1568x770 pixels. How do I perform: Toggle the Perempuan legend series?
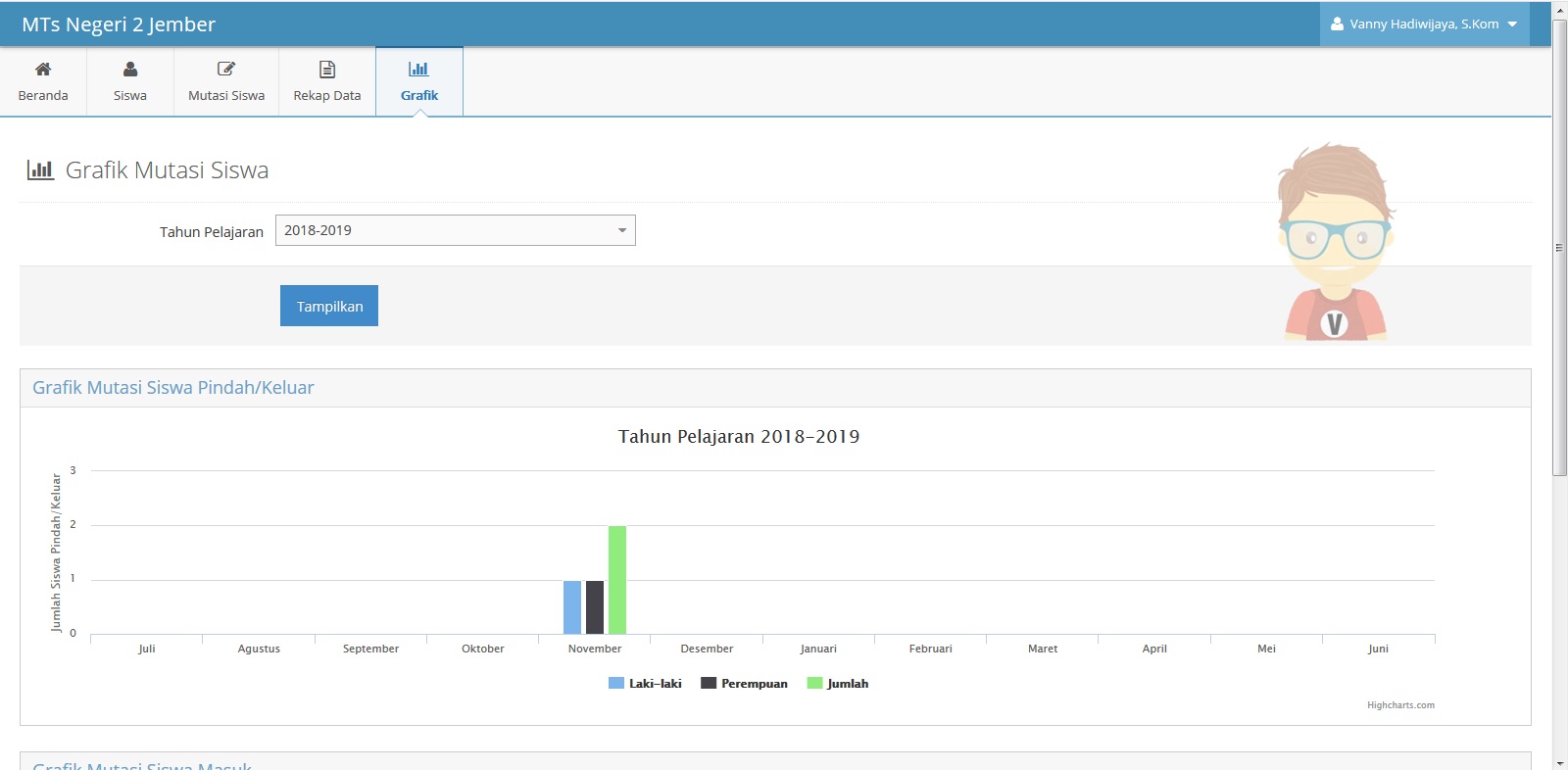[x=744, y=684]
